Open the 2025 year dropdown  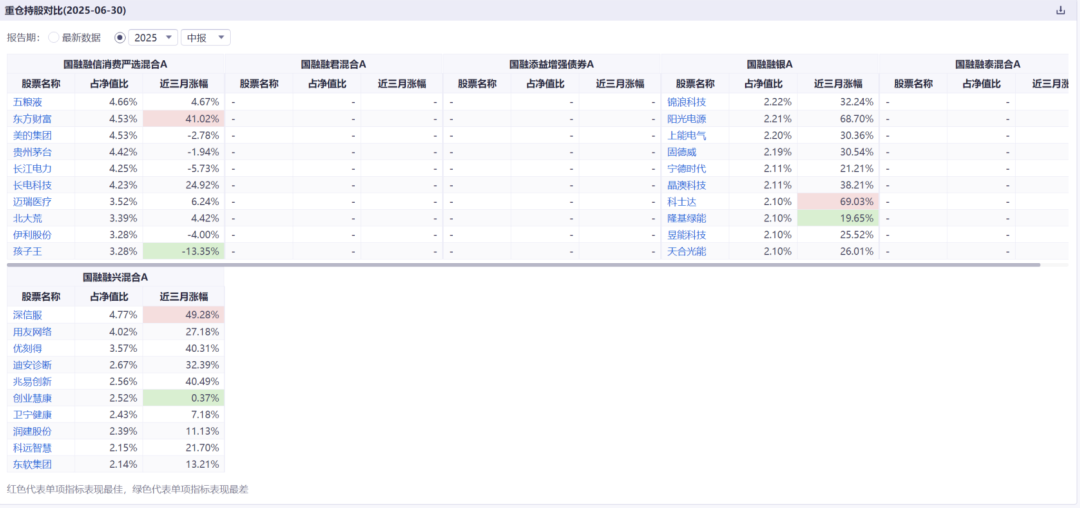pyautogui.click(x=153, y=37)
